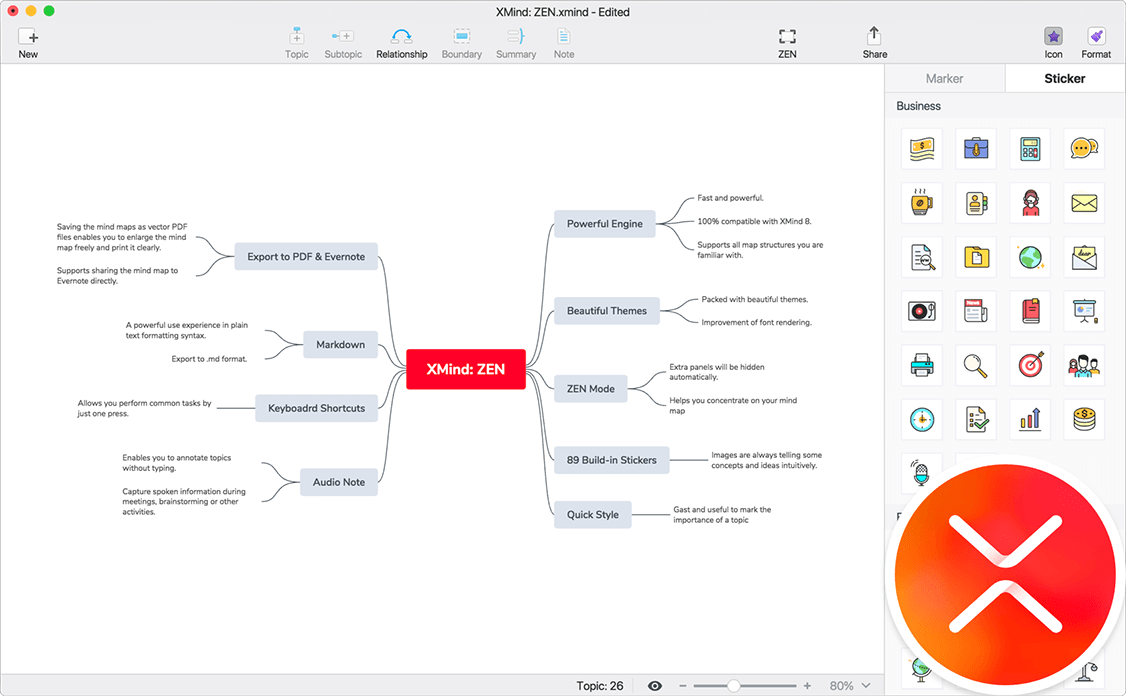The image size is (1126, 696).
Task: Insert the stacked coins sticker
Action: 1084,419
